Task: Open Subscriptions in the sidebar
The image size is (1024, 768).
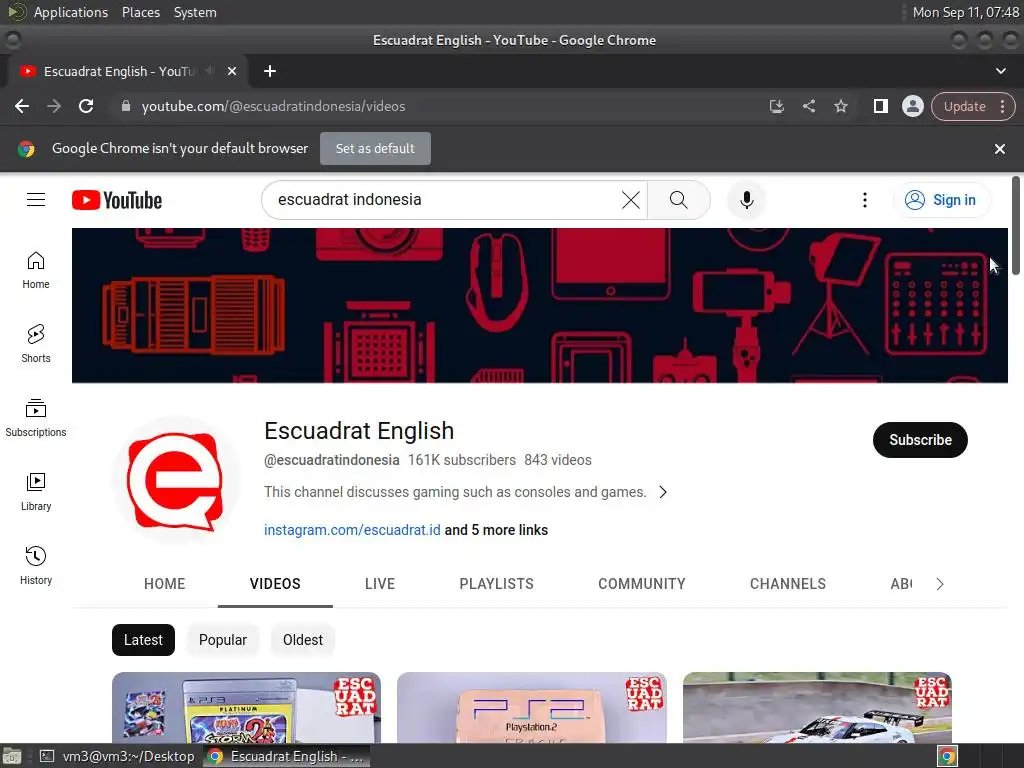Action: 36,418
